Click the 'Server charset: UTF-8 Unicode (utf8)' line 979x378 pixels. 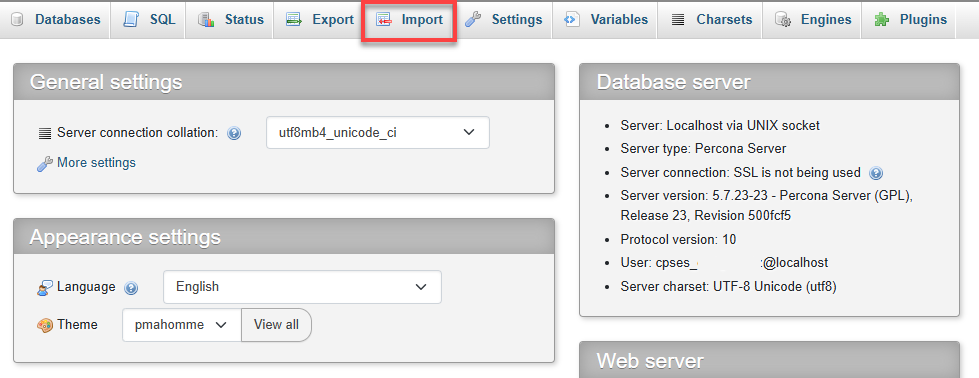click(x=728, y=287)
